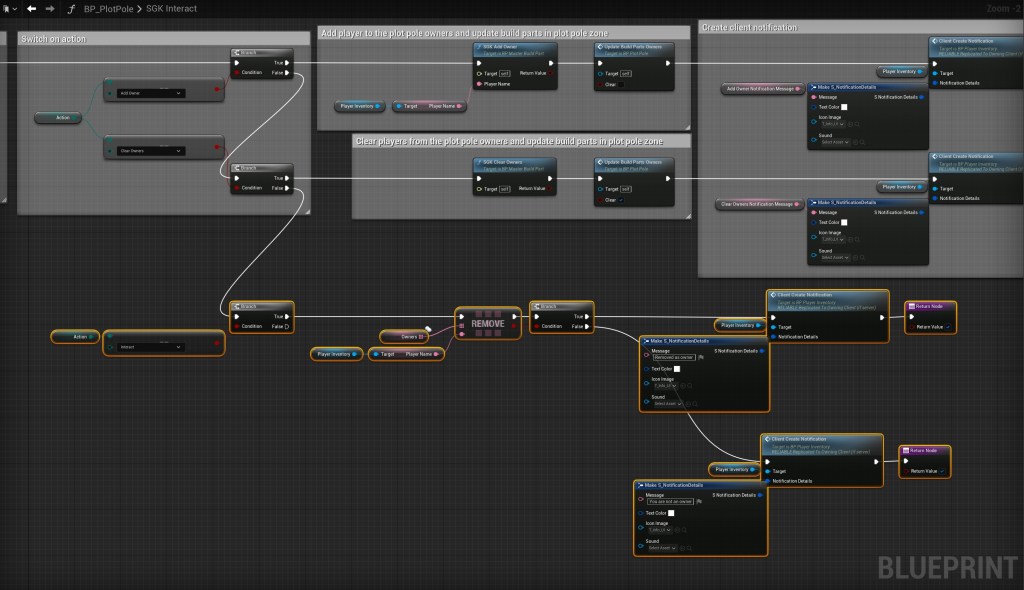Uncheck Clear in lower Update Build Parts node

621,199
